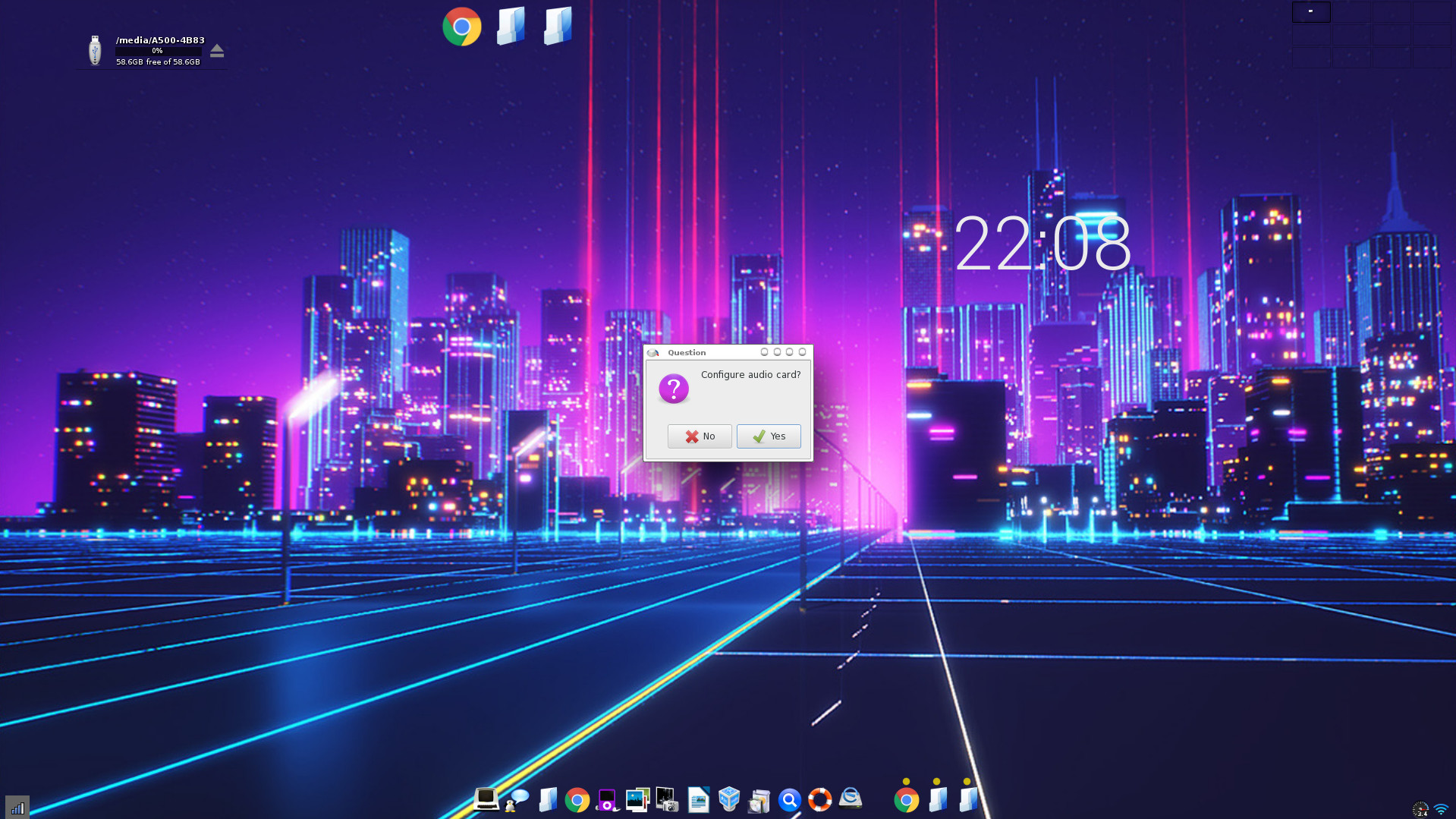Open the orange lifebuoy help icon
The height and width of the screenshot is (819, 1456).
click(819, 799)
